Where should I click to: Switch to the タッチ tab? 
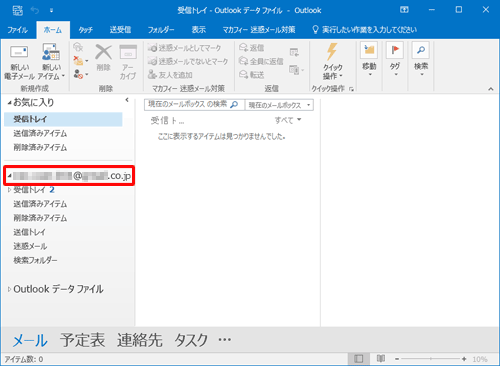pos(85,30)
